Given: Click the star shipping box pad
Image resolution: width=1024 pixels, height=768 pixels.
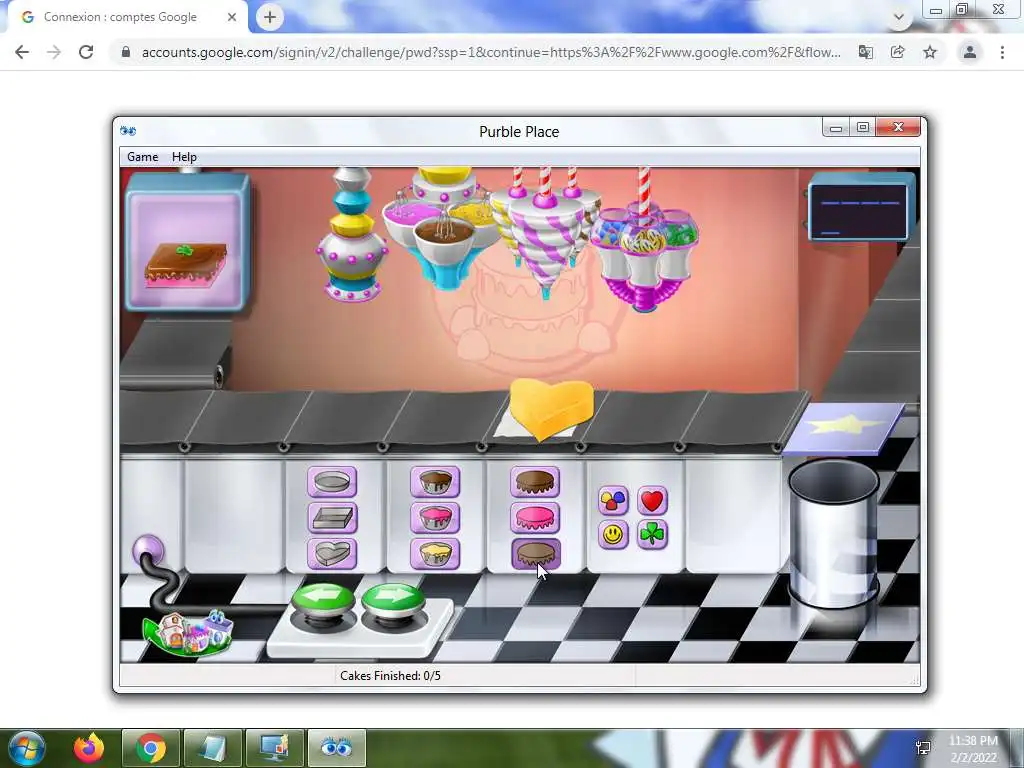Looking at the screenshot, I should coord(844,429).
